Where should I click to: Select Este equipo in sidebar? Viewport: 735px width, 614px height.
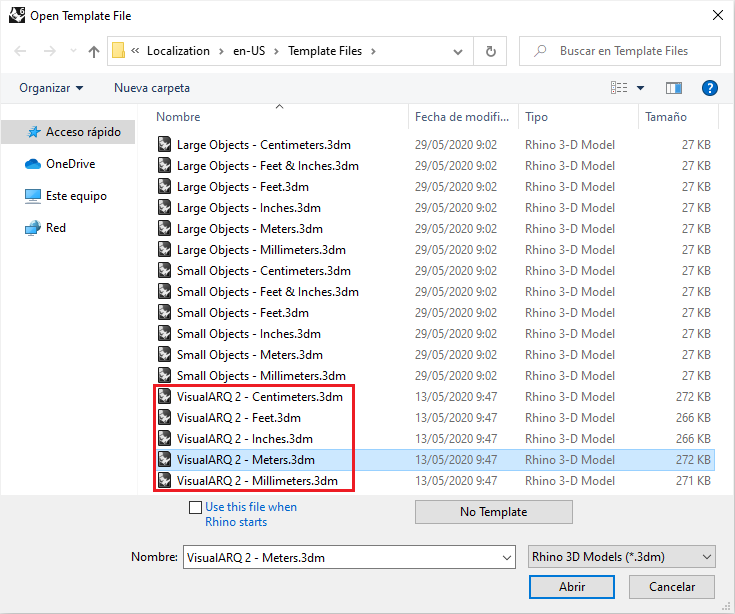click(66, 196)
